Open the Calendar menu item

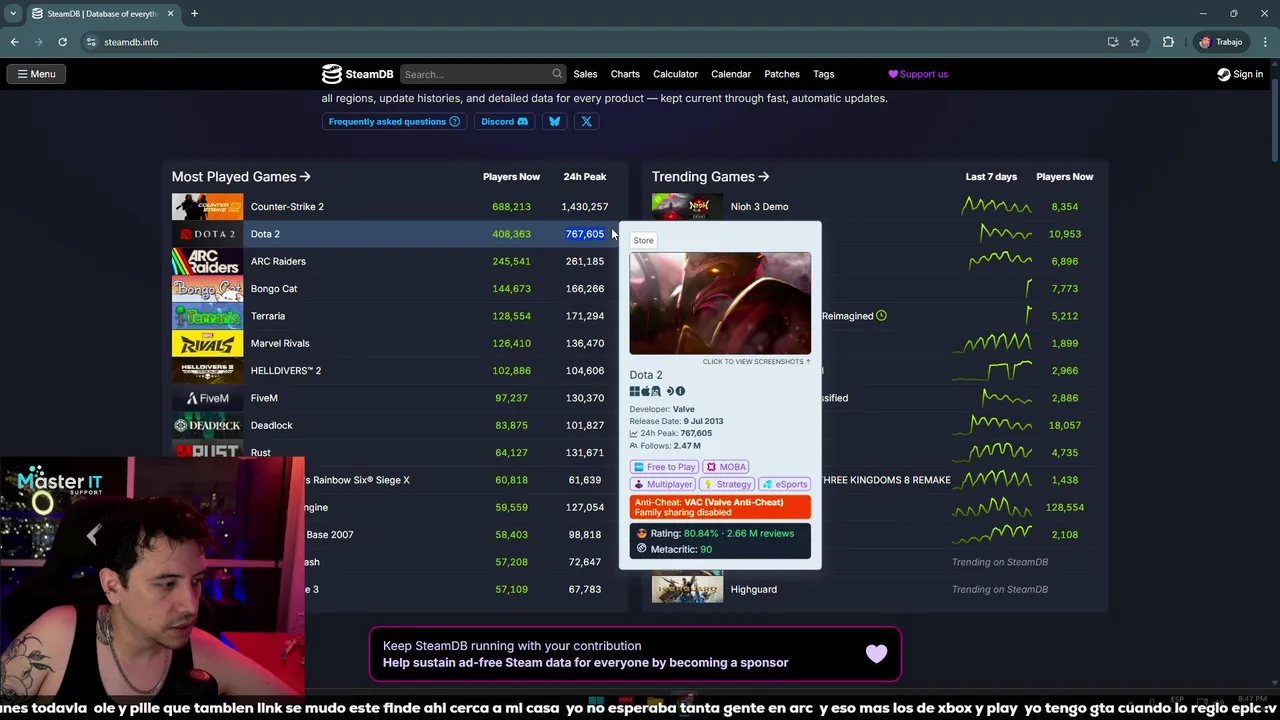point(731,74)
